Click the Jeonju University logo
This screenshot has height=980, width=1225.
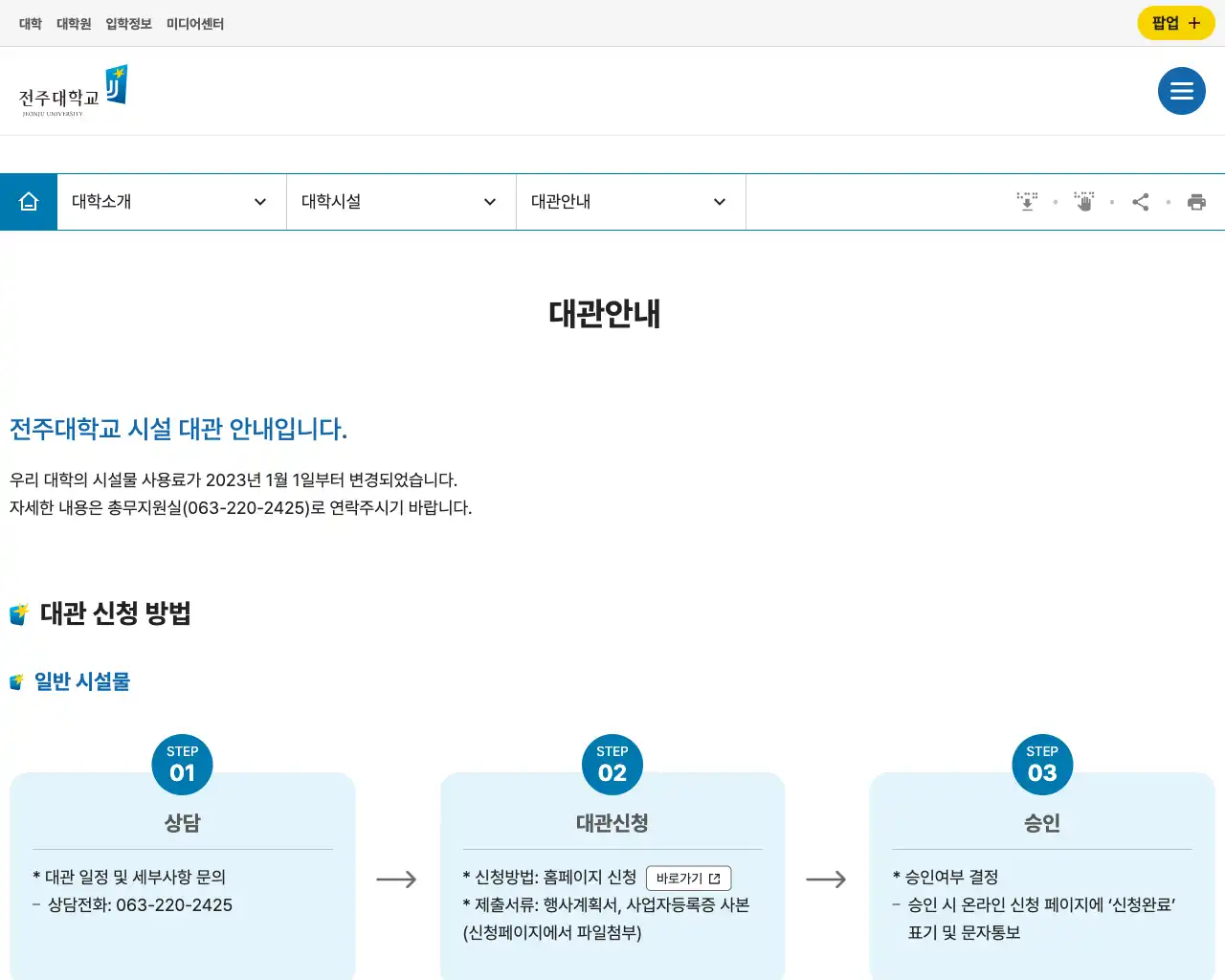pos(73,91)
